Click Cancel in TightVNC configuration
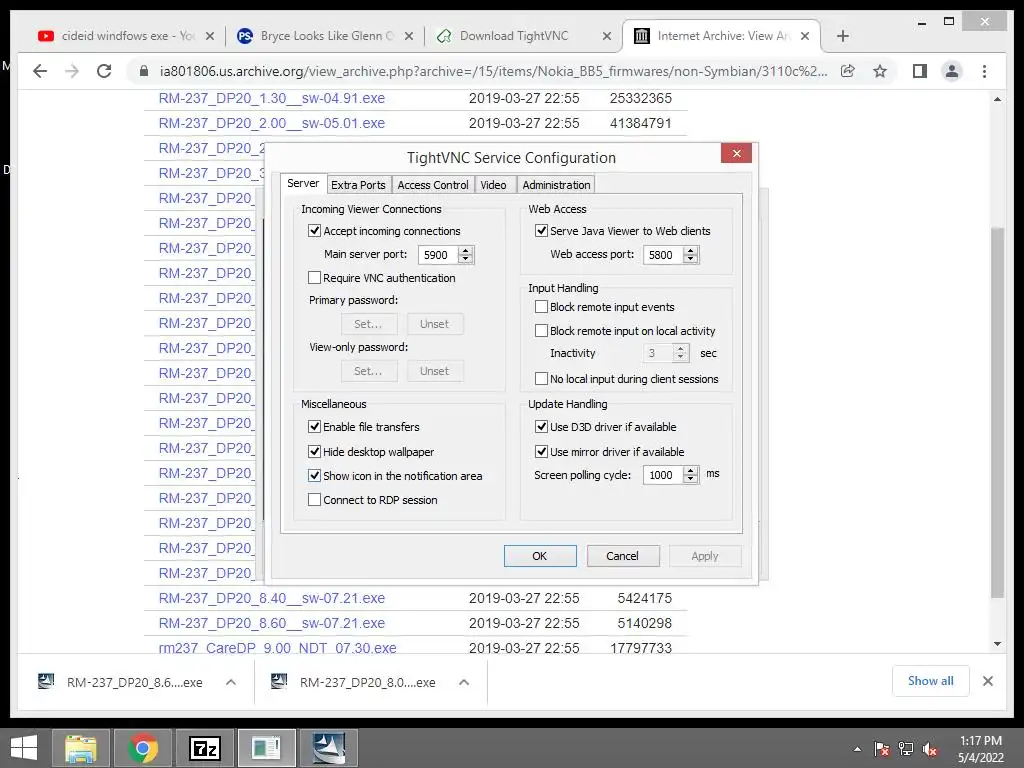 pyautogui.click(x=622, y=556)
